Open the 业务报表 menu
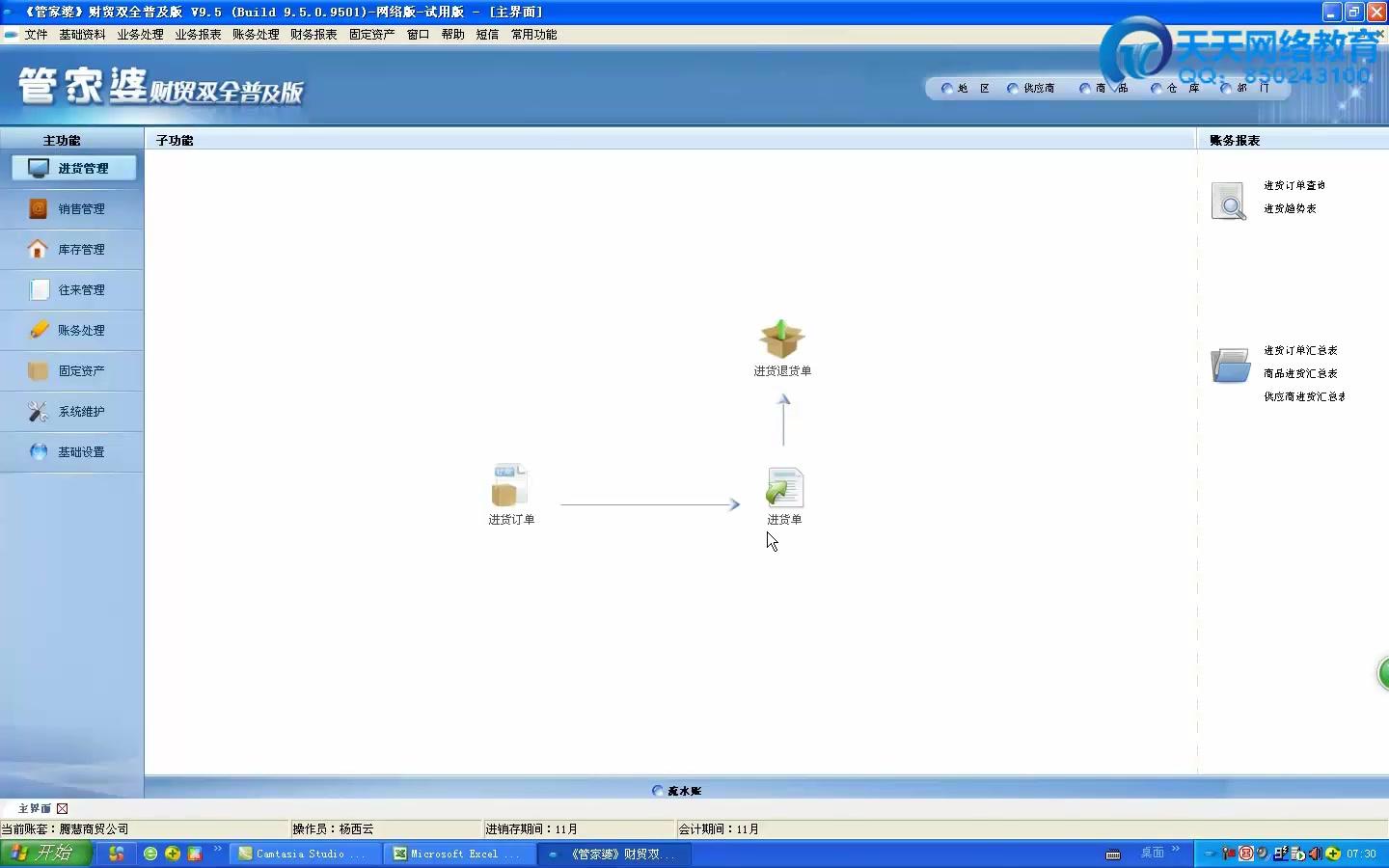This screenshot has height=868, width=1389. click(198, 35)
